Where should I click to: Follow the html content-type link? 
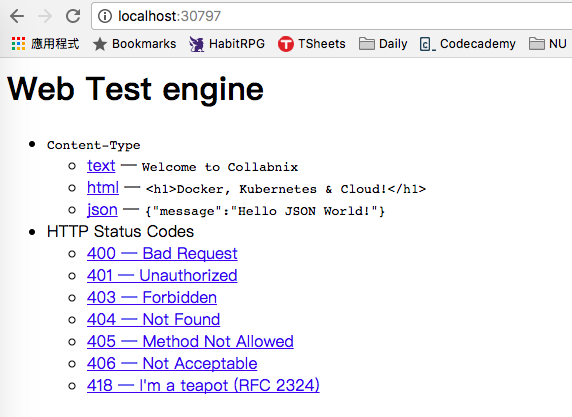click(x=103, y=188)
